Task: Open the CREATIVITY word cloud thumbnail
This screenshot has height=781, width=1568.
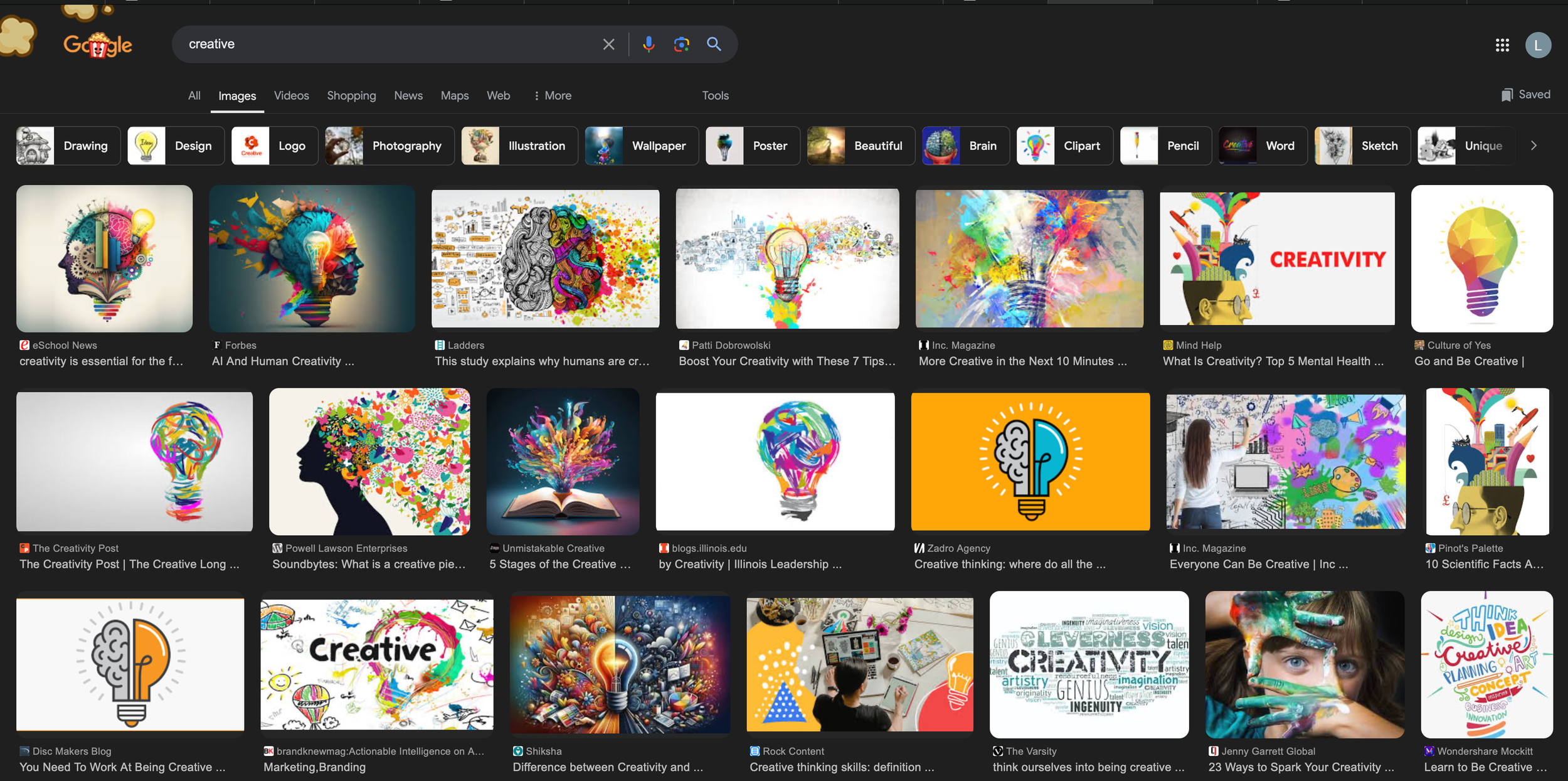Action: point(1089,664)
